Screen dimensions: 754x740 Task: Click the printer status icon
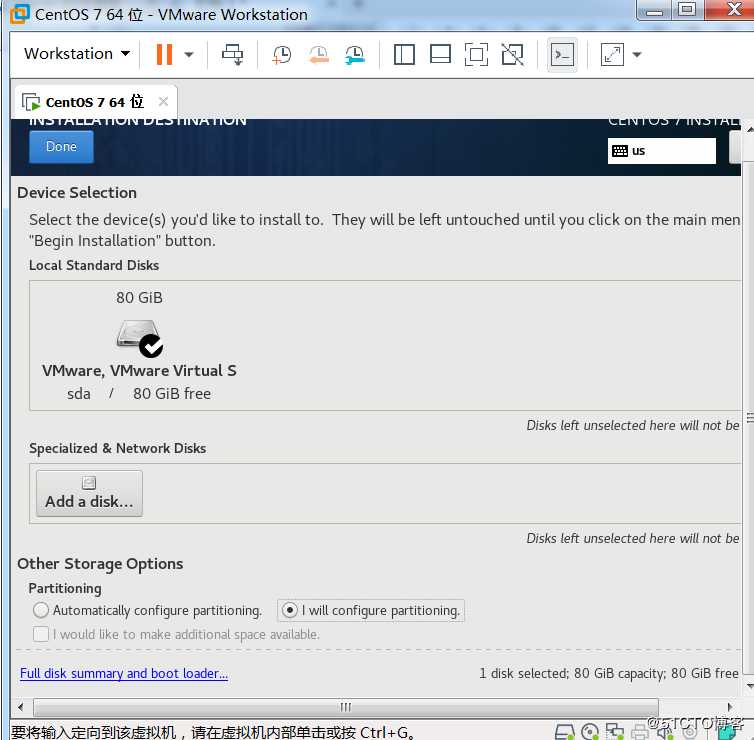click(x=640, y=733)
